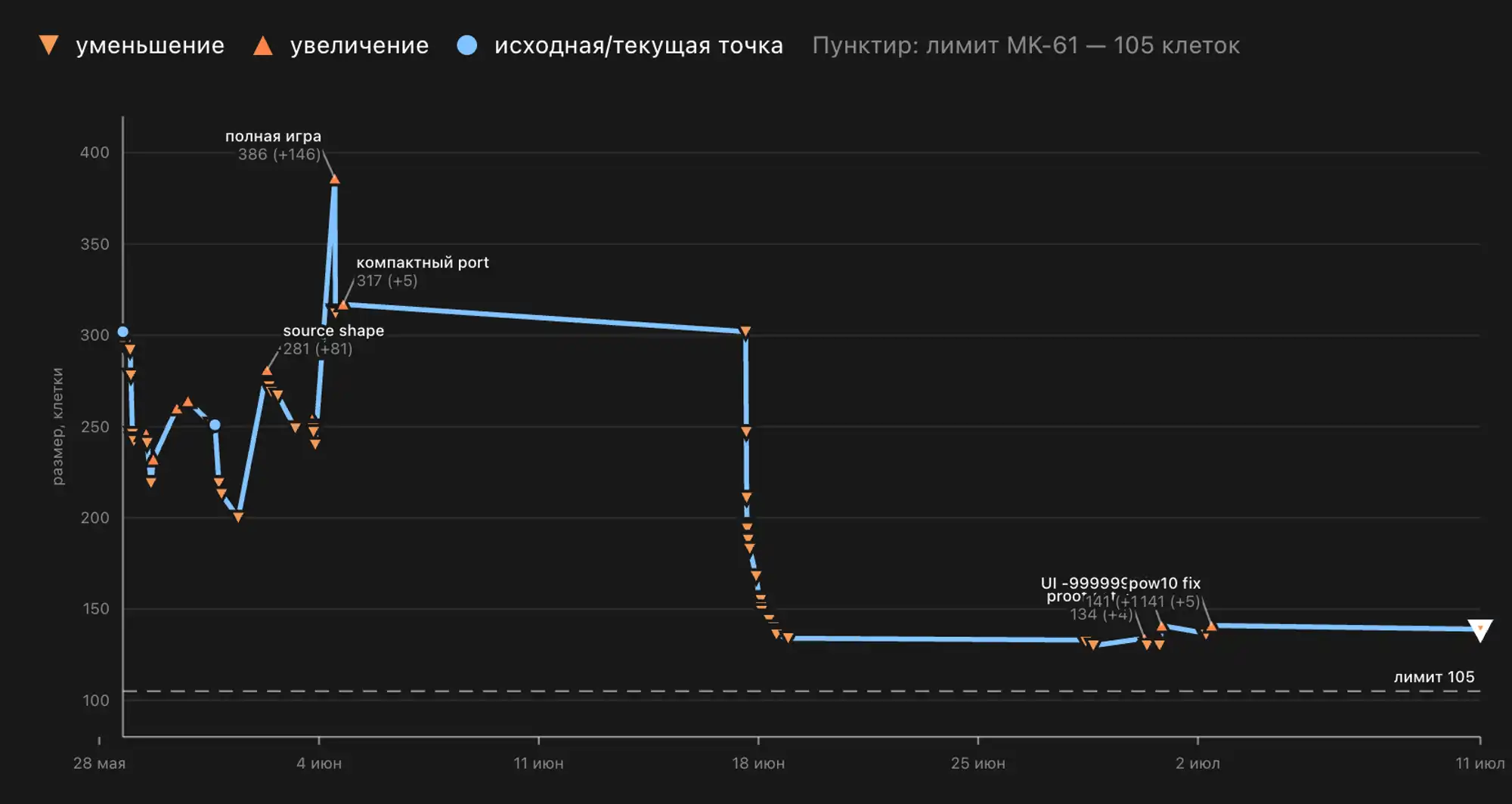The width and height of the screenshot is (1512, 804).
Task: Click the '386 (+146)' annotation value
Action: tap(279, 155)
